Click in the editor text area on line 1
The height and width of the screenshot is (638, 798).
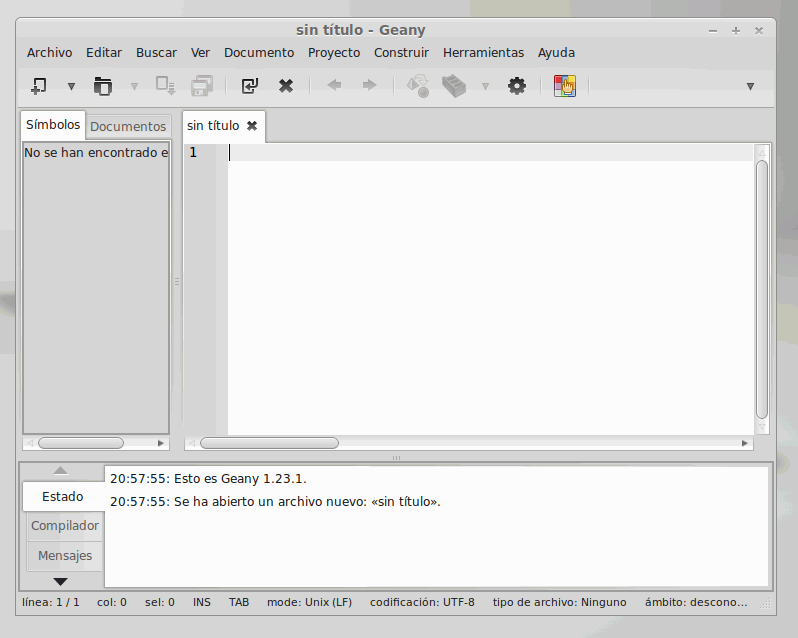click(x=480, y=153)
